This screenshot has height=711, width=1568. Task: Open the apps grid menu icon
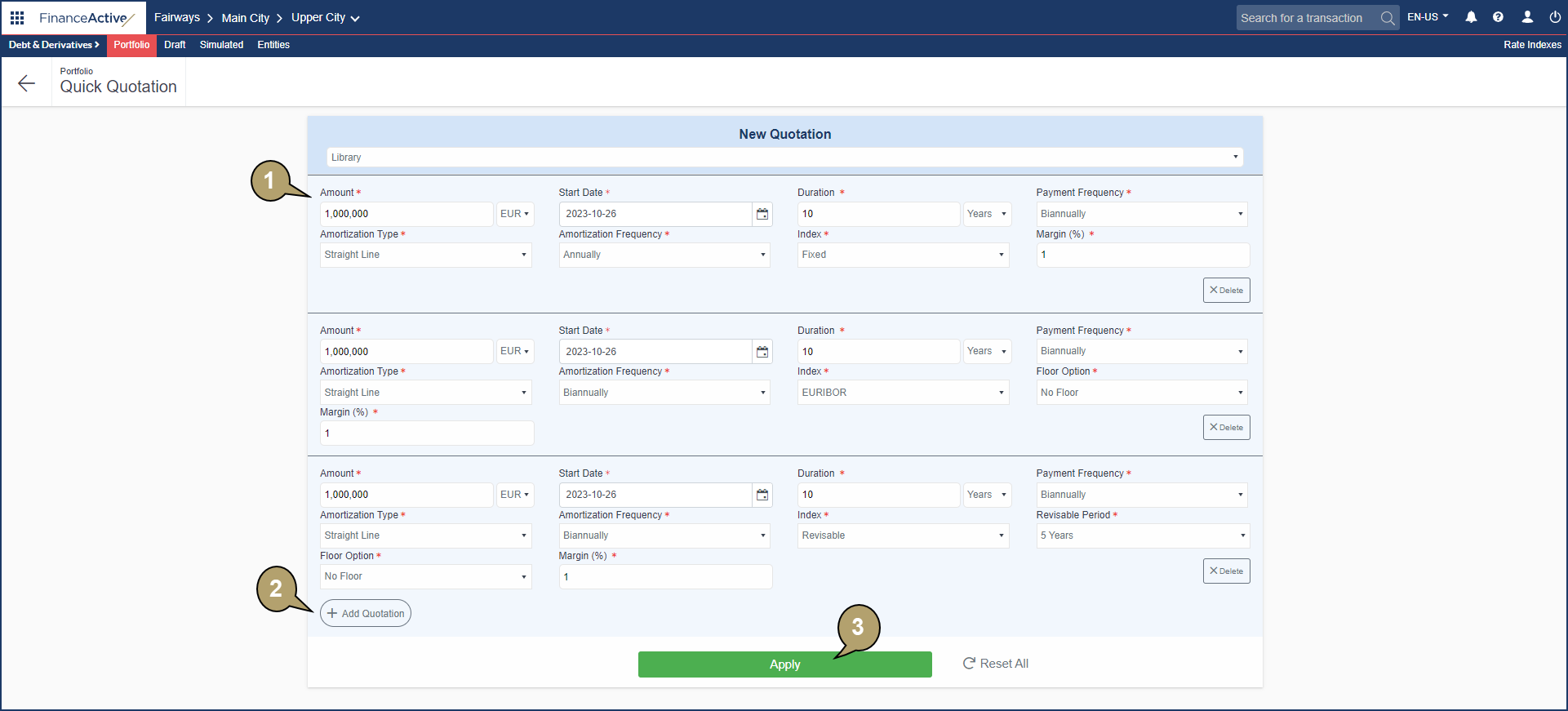(17, 17)
